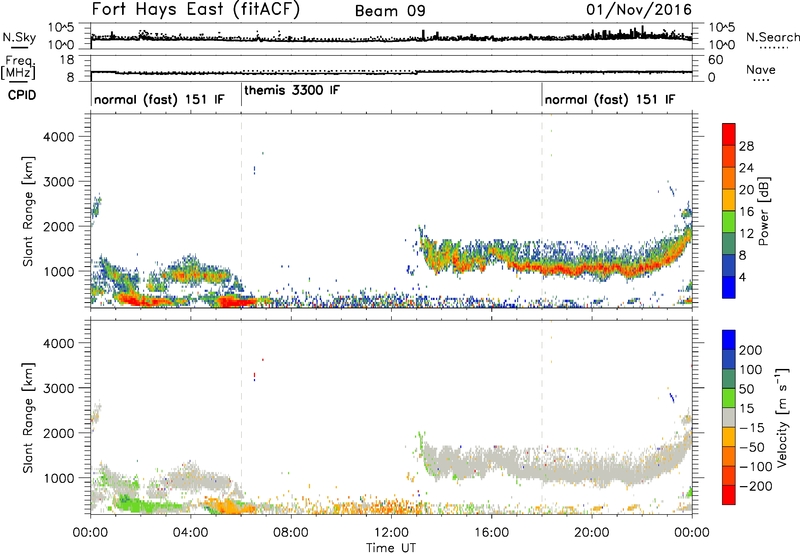Screen dimensions: 800x554
Task: Click the '16' value on Power colorbar
Action: pos(746,212)
